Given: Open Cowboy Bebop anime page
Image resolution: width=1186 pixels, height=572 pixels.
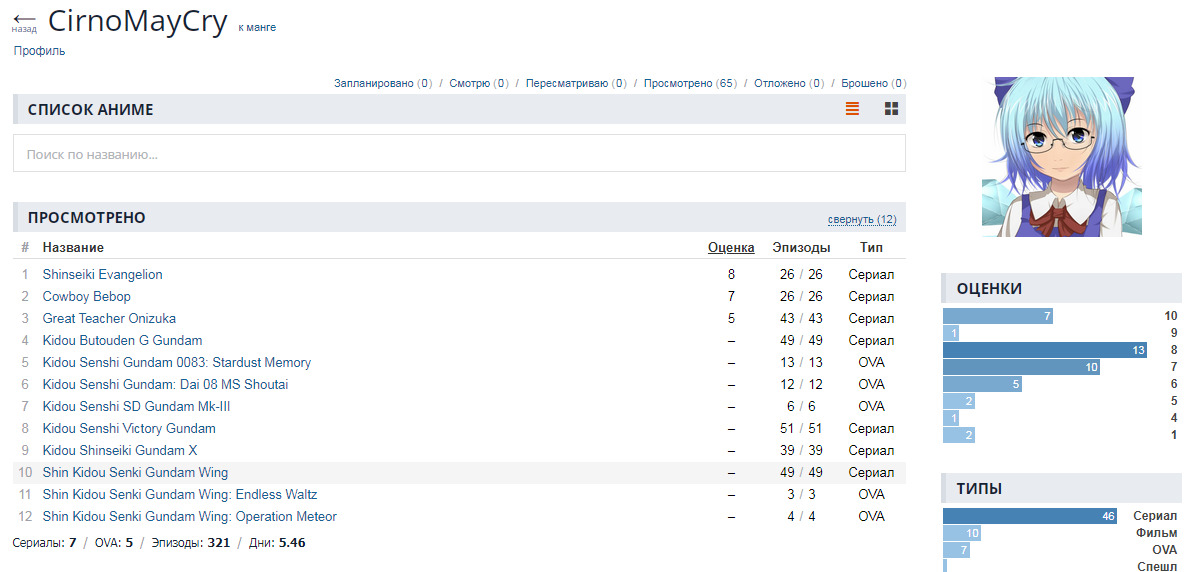Looking at the screenshot, I should (x=86, y=296).
